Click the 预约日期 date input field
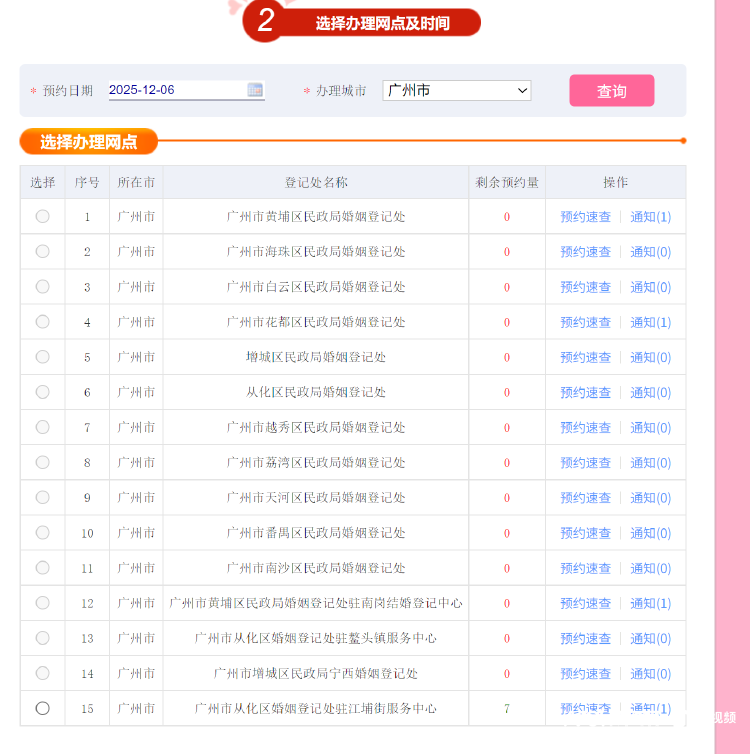This screenshot has width=750, height=754. coord(187,90)
